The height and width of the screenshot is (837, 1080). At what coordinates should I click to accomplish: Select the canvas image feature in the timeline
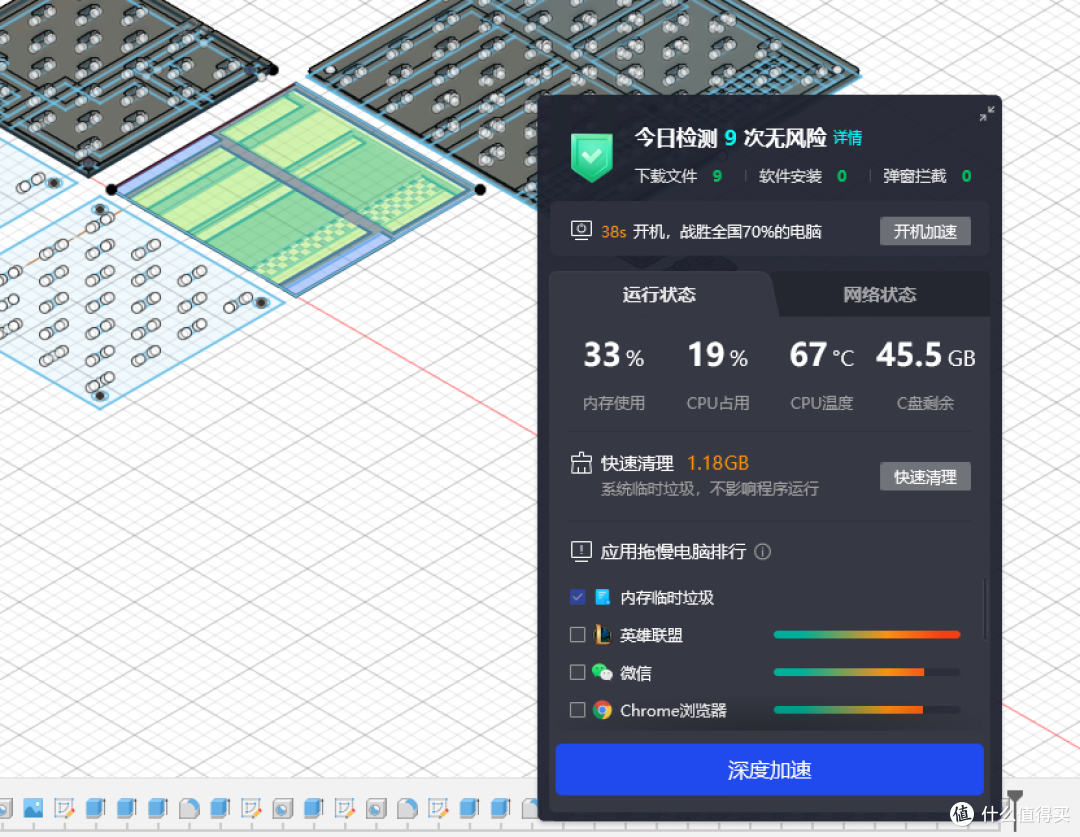click(x=33, y=808)
